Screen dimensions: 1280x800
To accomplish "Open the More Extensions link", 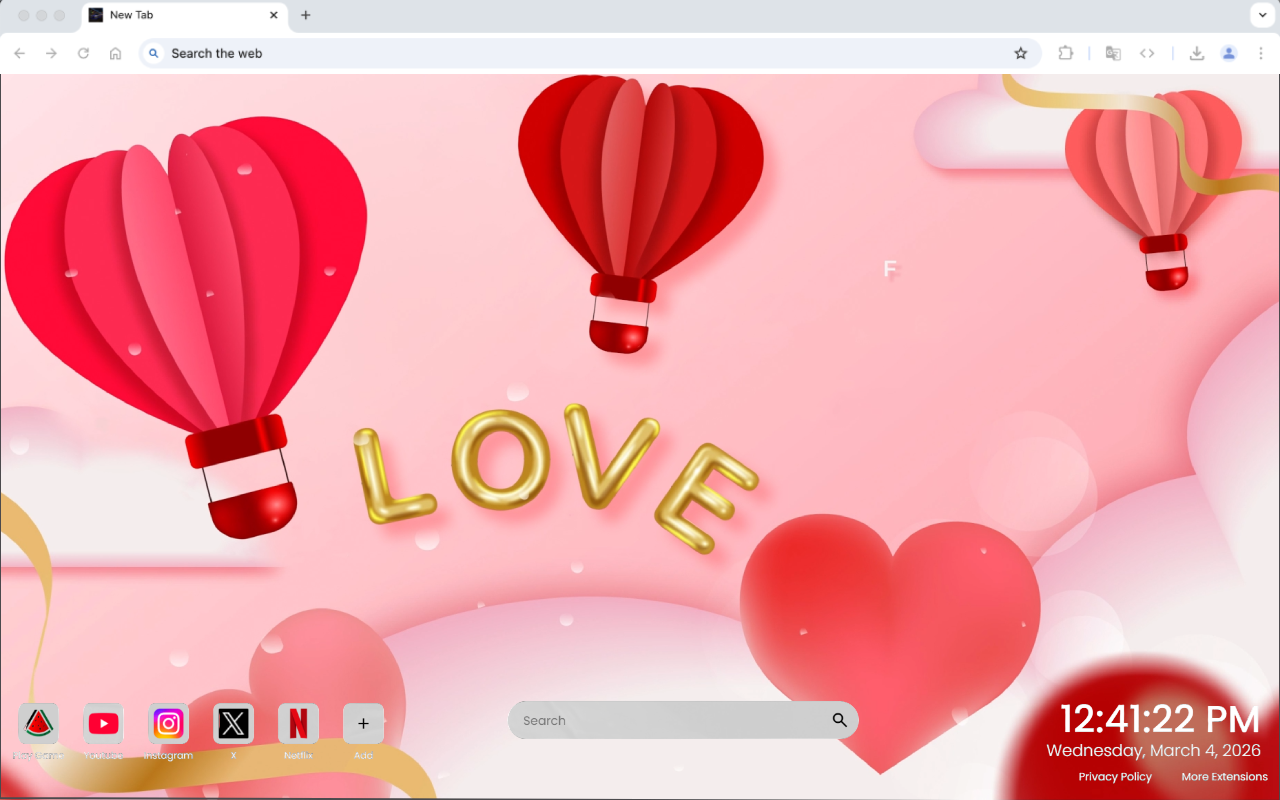I will tap(1224, 777).
